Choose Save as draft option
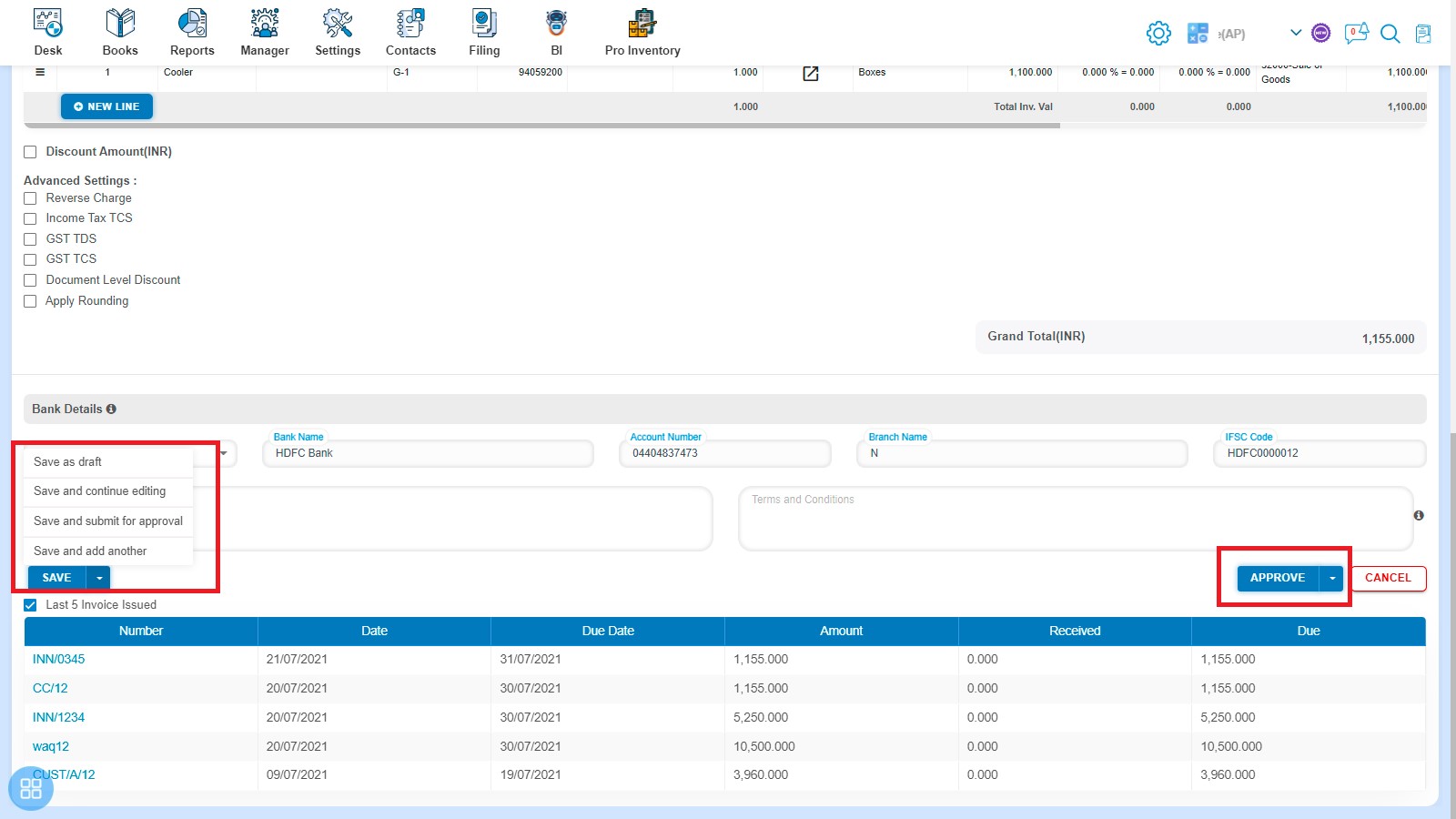 pyautogui.click(x=108, y=462)
